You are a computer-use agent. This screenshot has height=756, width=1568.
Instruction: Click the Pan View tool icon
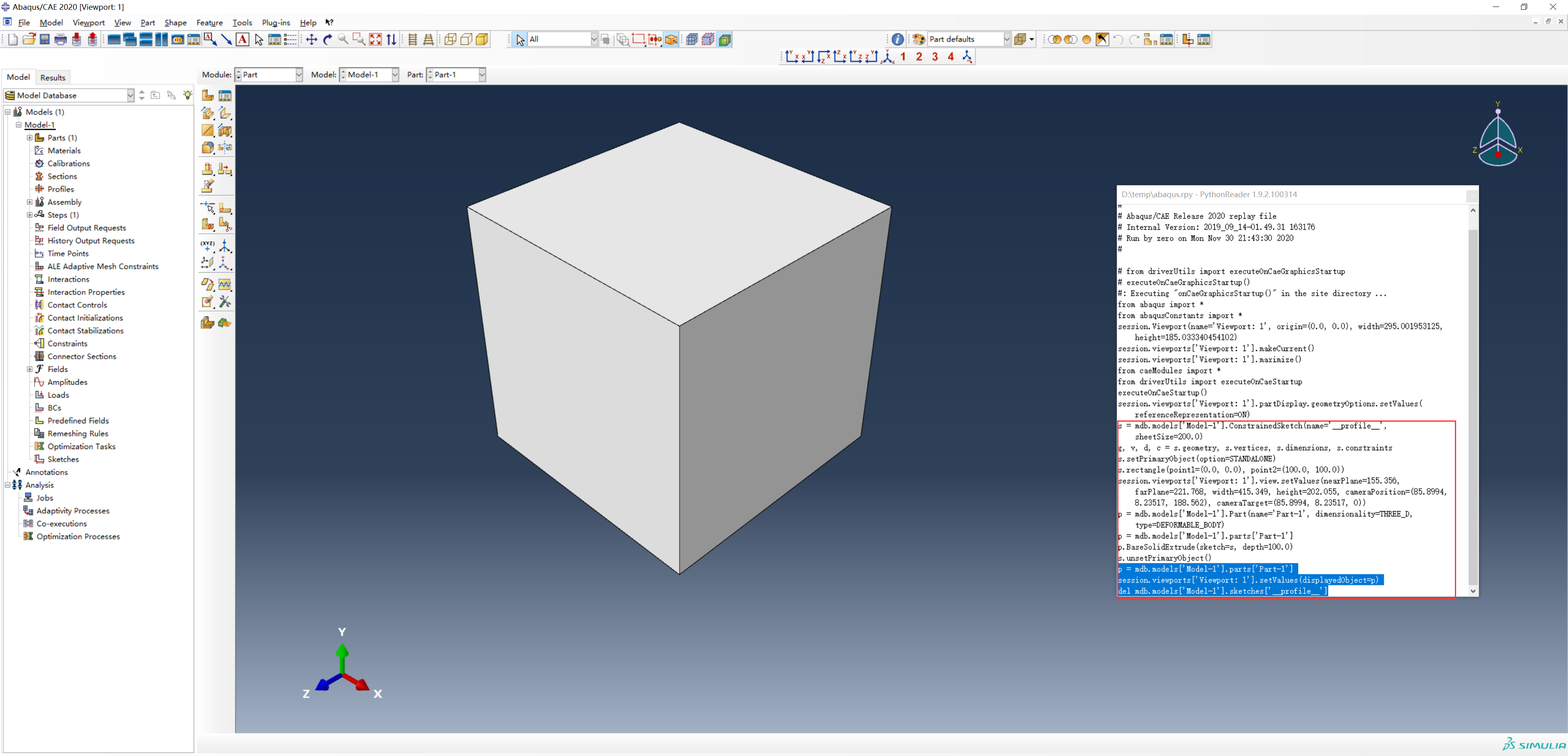pos(312,40)
